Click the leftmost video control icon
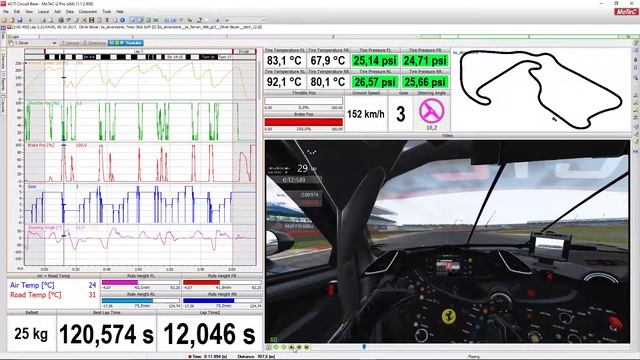The width and height of the screenshot is (640, 360). (x=269, y=347)
